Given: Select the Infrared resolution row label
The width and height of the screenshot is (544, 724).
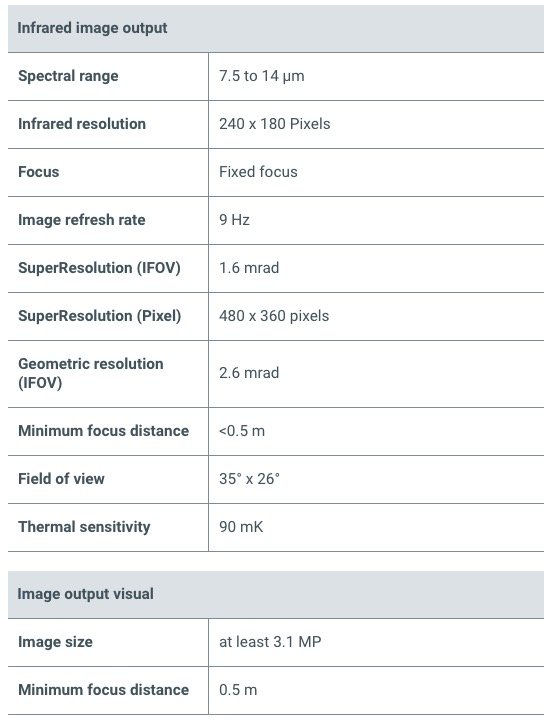Looking at the screenshot, I should point(82,124).
